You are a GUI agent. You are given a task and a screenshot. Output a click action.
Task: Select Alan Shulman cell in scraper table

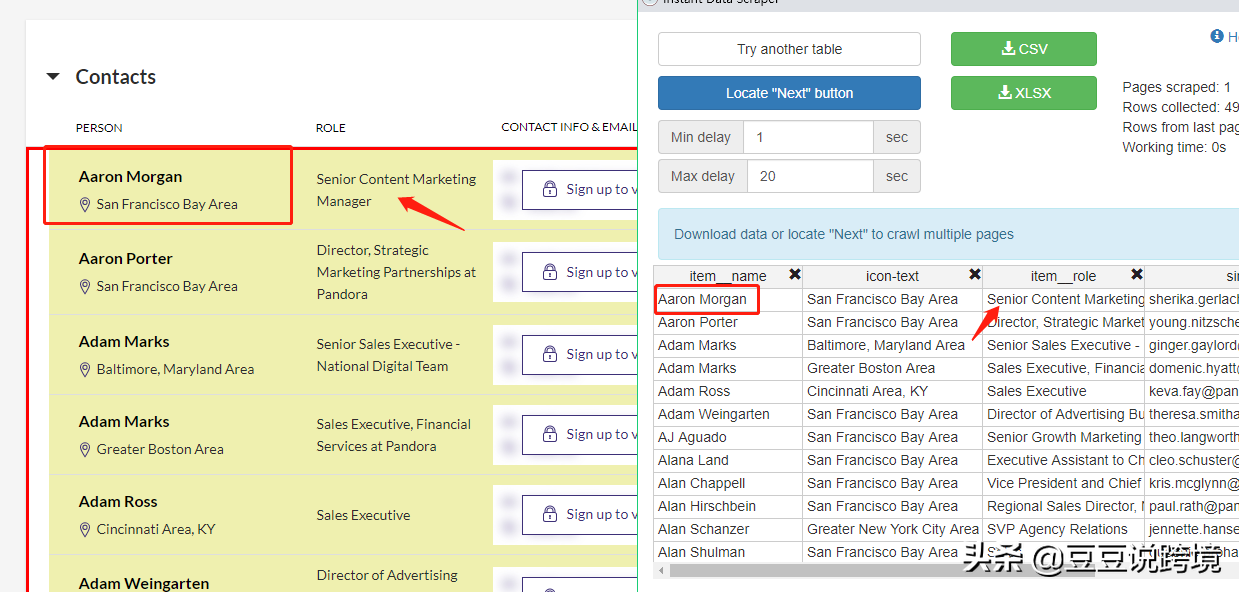pos(728,552)
